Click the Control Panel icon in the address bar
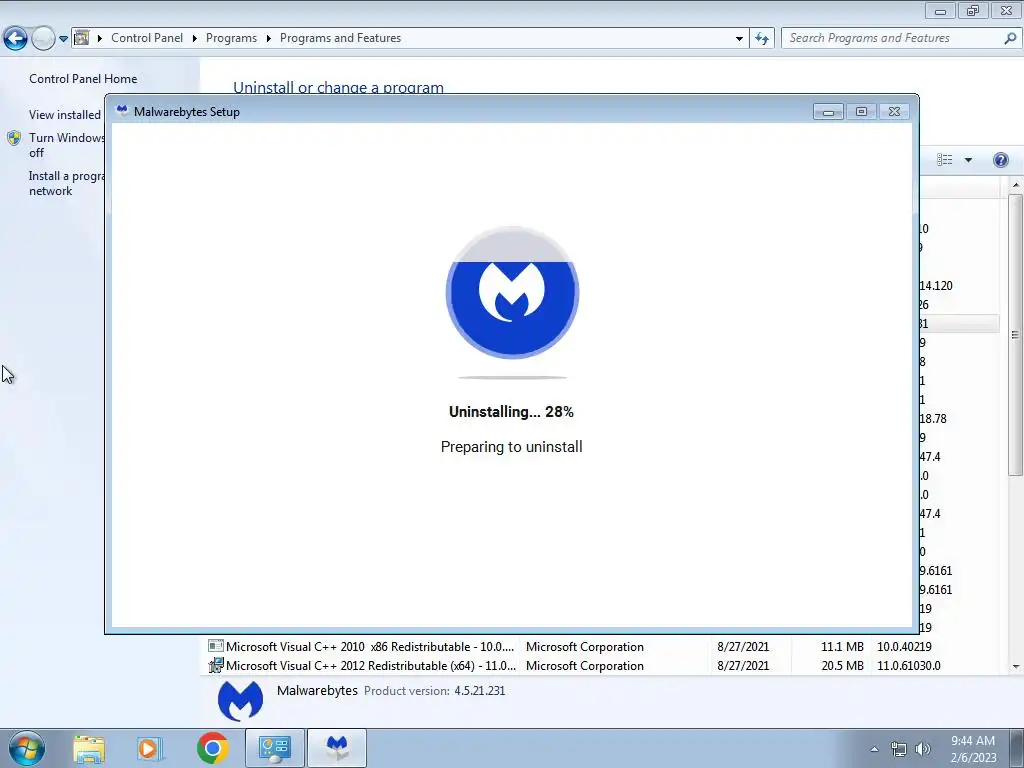The height and width of the screenshot is (768, 1024). (82, 38)
